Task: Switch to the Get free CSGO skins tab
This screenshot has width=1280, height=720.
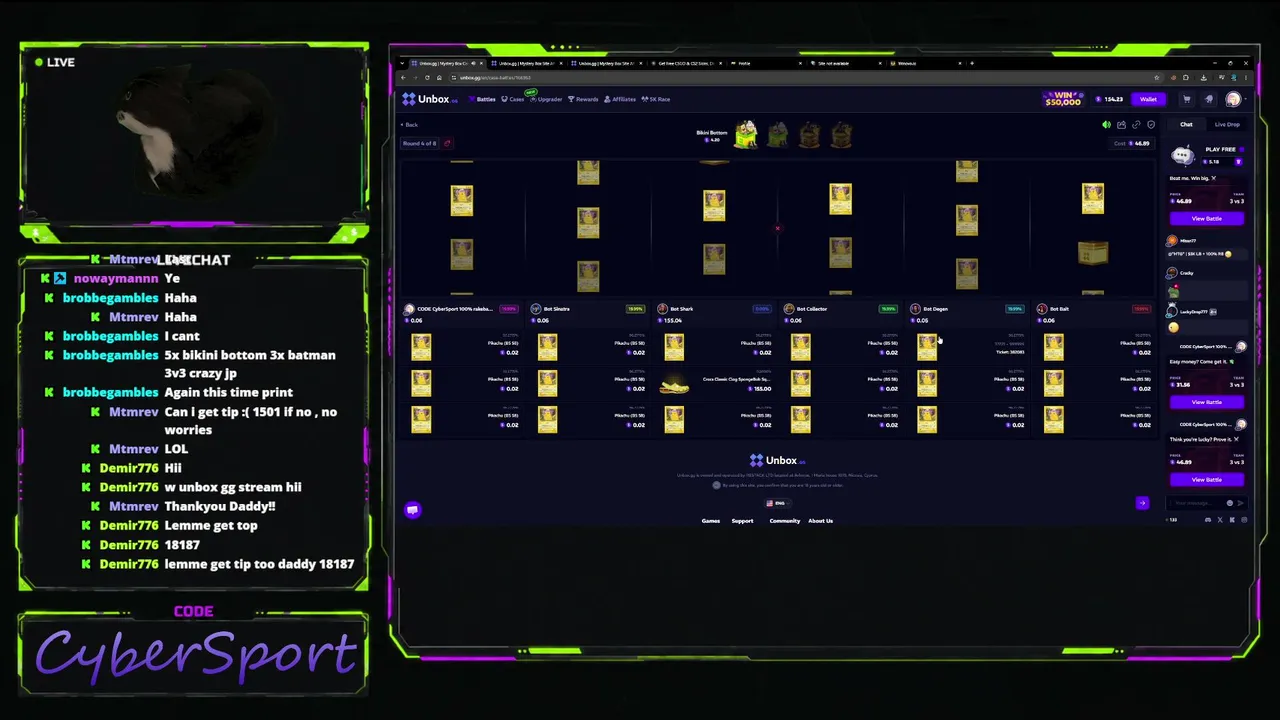Action: 692,63
